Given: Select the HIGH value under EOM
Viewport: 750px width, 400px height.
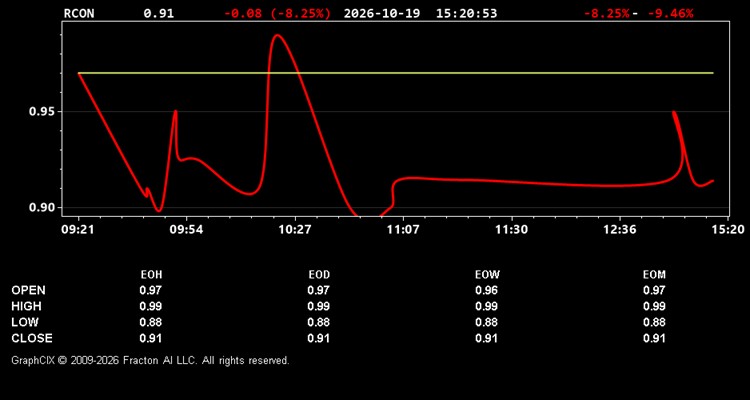Looking at the screenshot, I should click(654, 306).
